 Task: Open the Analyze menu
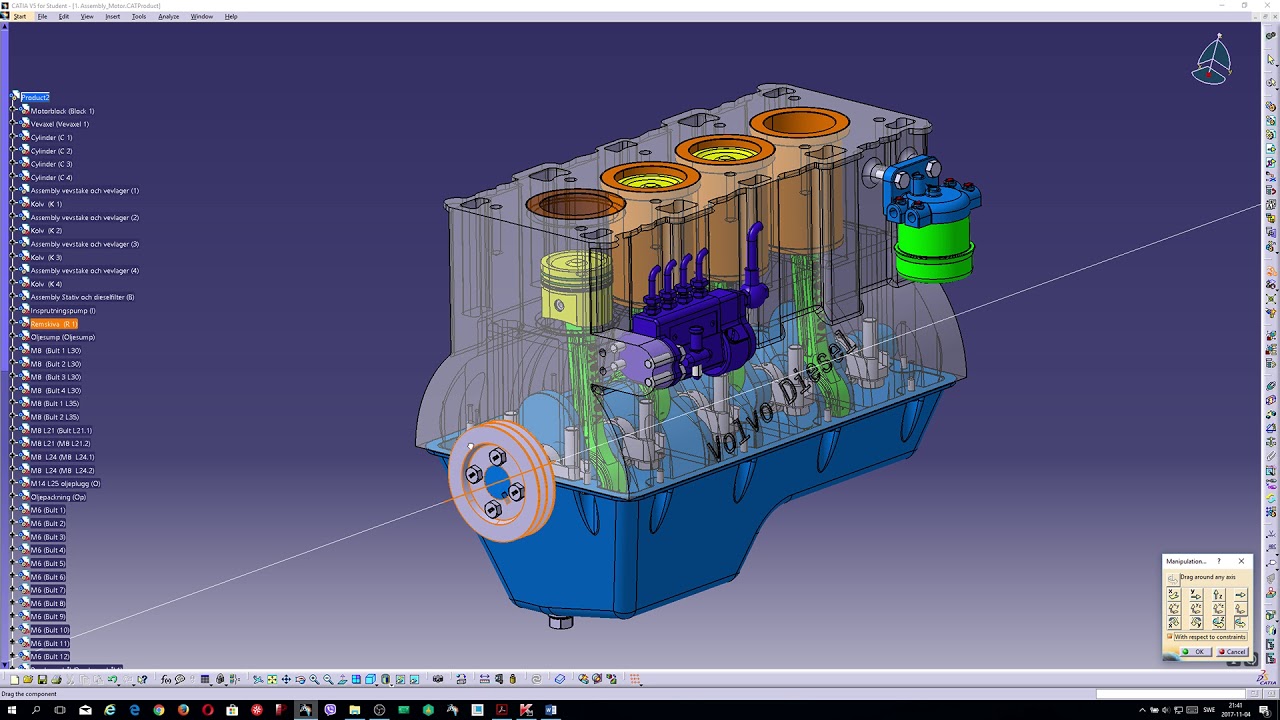169,16
